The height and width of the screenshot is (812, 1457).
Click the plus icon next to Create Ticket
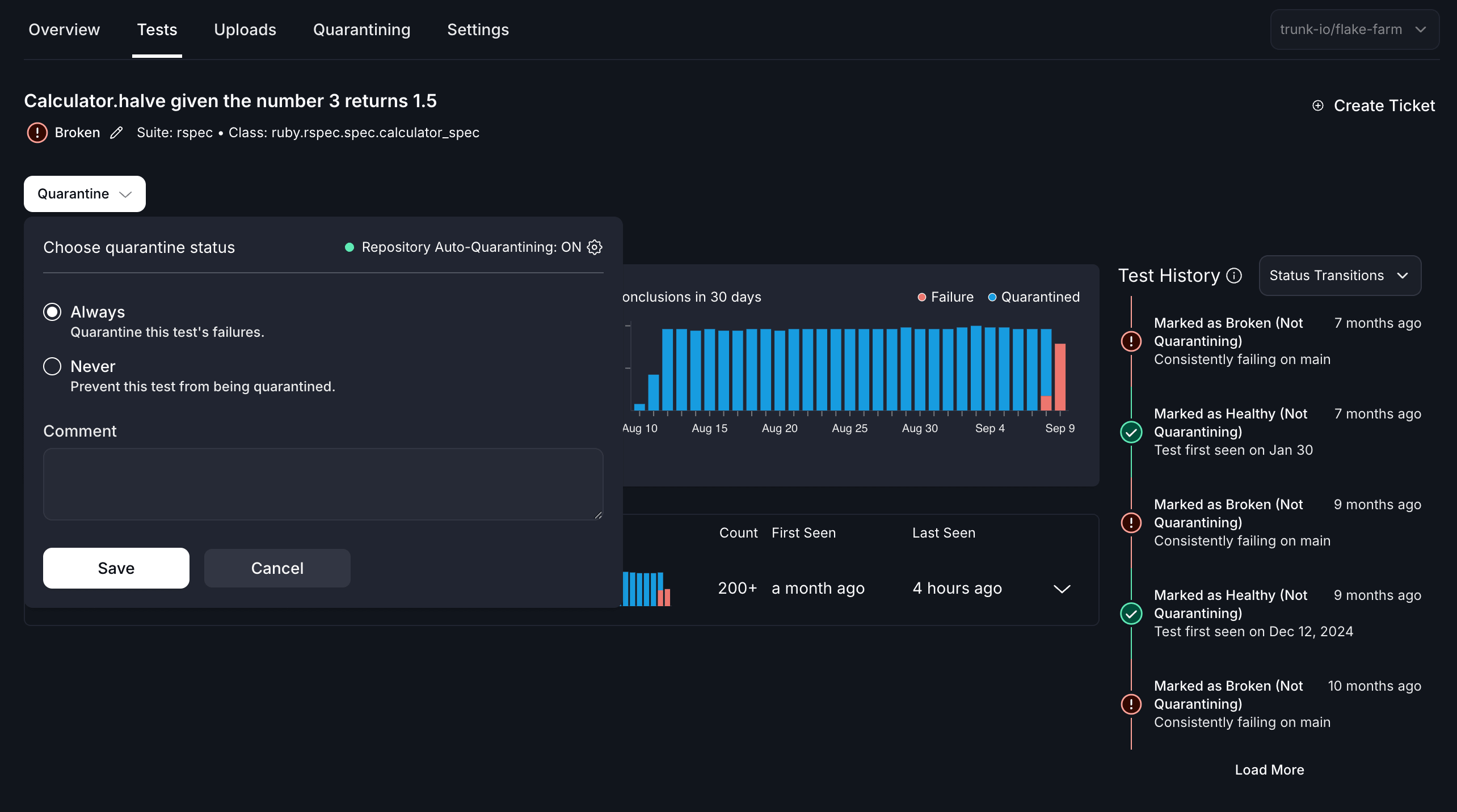pyautogui.click(x=1318, y=105)
